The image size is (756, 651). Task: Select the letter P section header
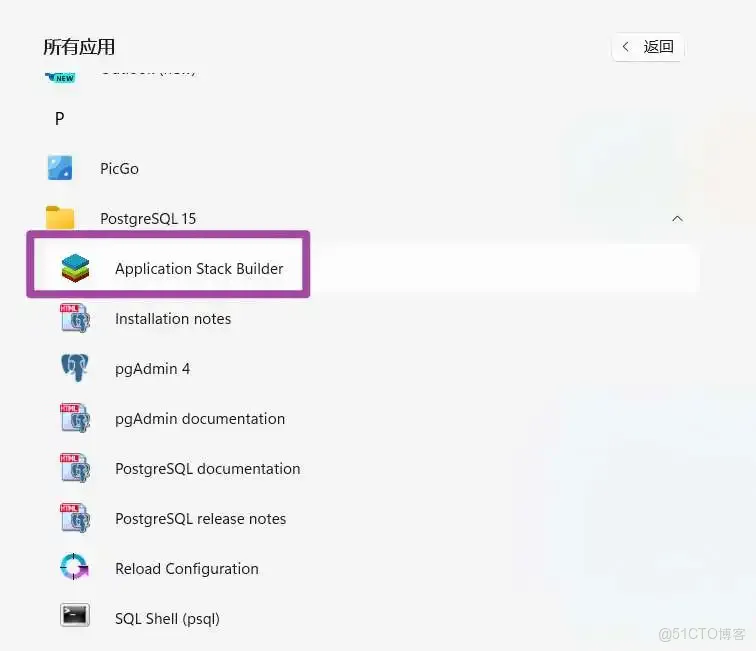(59, 118)
